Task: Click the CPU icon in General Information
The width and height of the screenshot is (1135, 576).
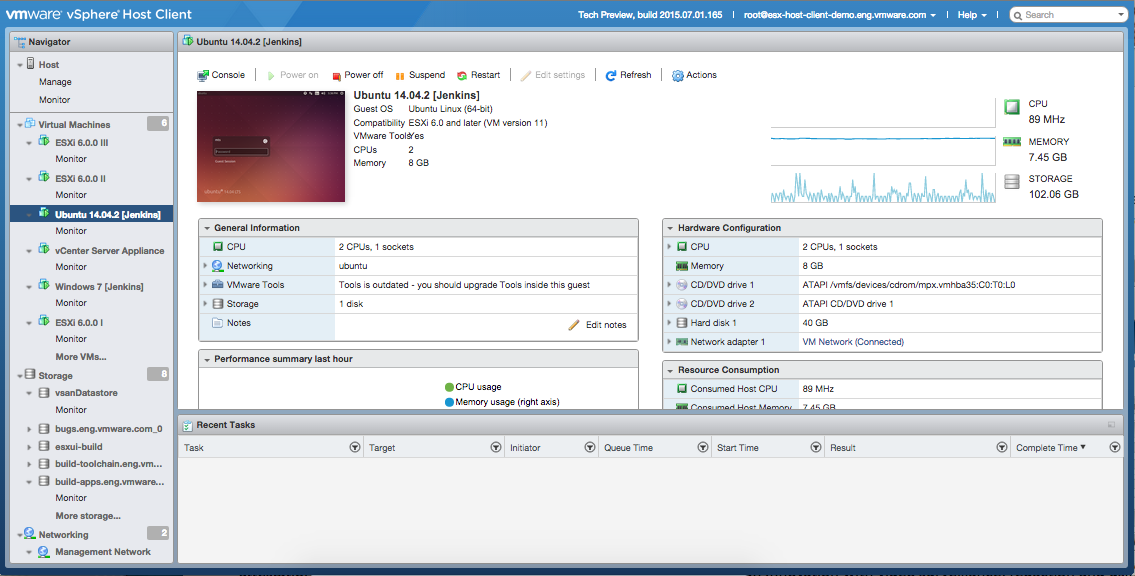Action: click(218, 247)
